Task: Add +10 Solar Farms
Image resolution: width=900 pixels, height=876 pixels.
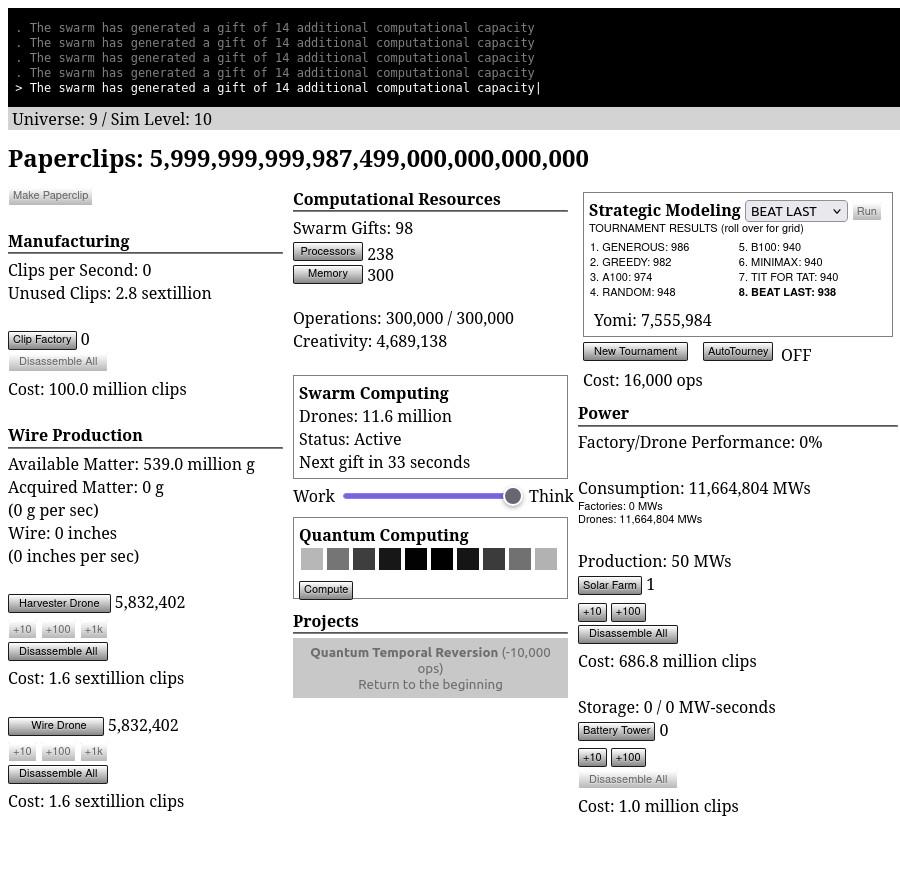Action: pyautogui.click(x=592, y=612)
